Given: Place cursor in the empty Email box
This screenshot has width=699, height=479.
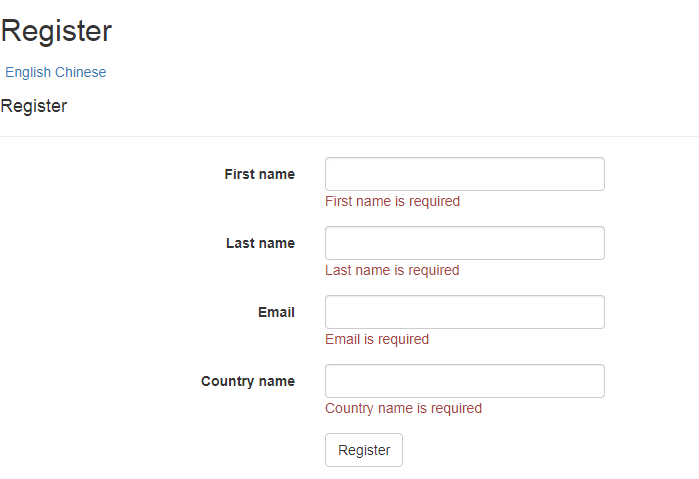Looking at the screenshot, I should [464, 312].
